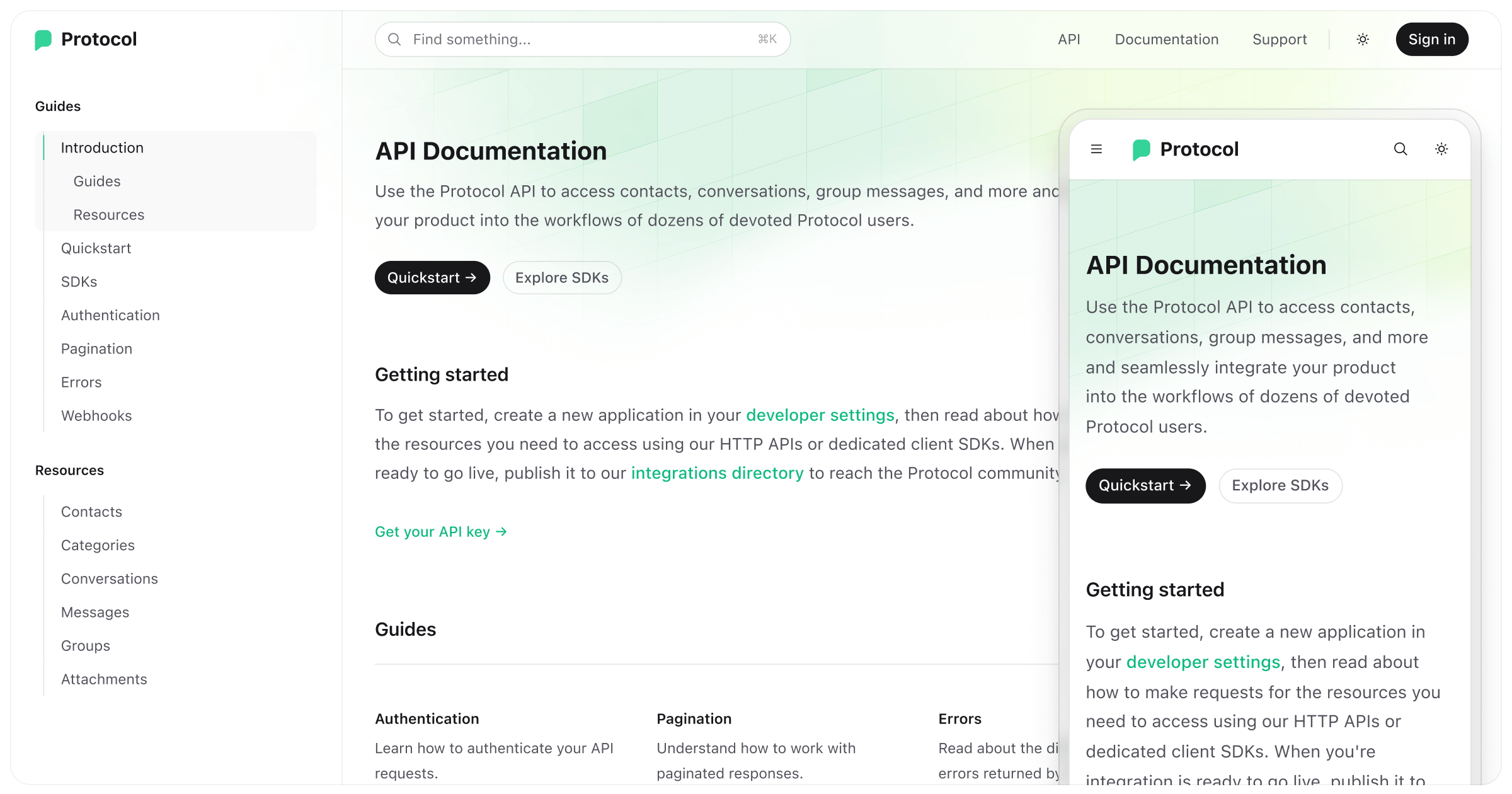The width and height of the screenshot is (1512, 794).
Task: Open the integrations directory link
Action: pos(717,473)
